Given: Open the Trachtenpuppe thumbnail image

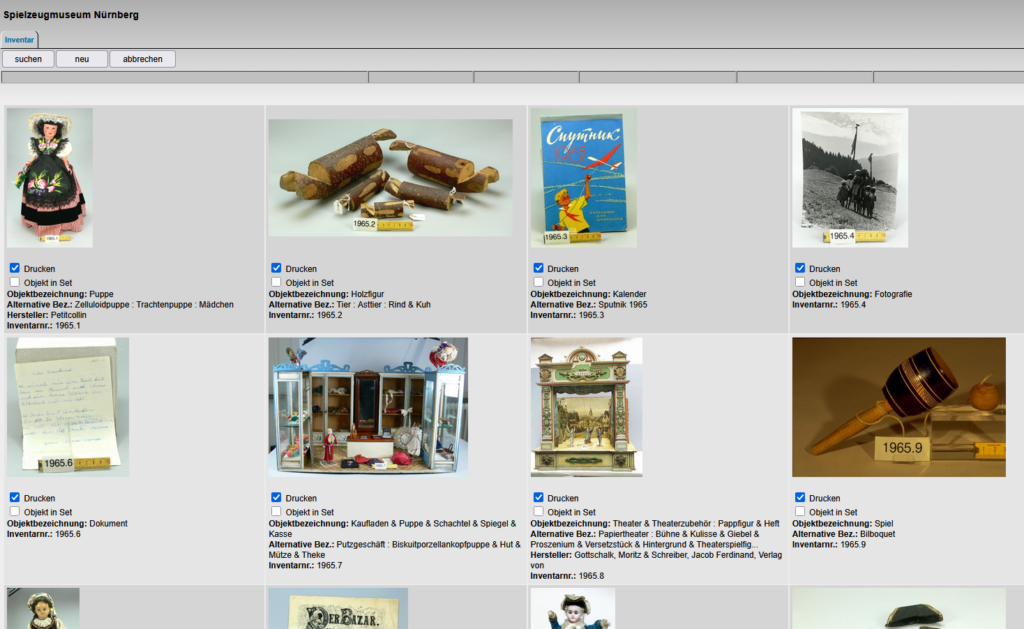Looking at the screenshot, I should 49,177.
